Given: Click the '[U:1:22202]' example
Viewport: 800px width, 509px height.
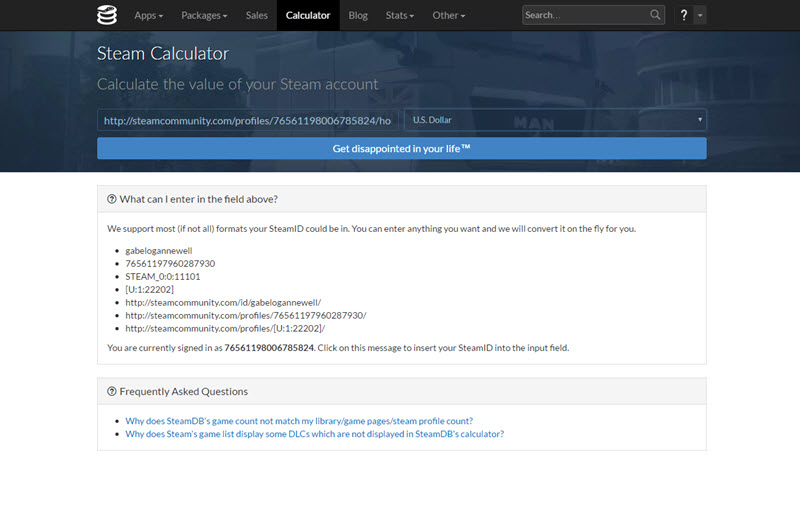Looking at the screenshot, I should (149, 290).
